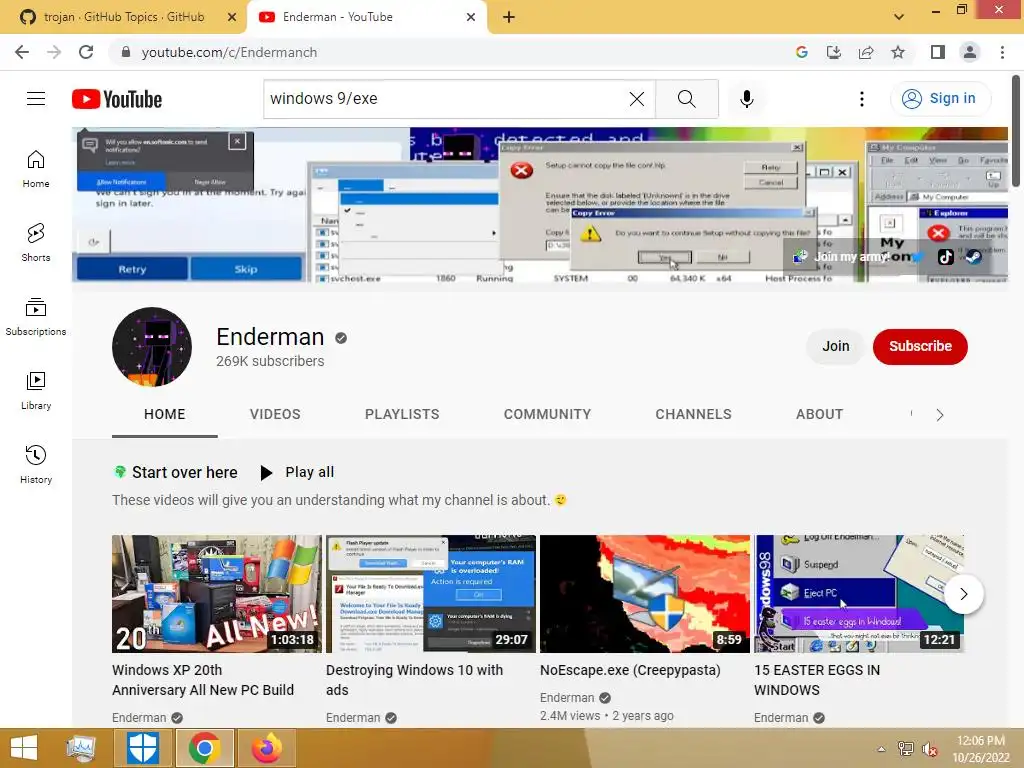Open NoEscape.exe (Creepypasta) thumbnail

645,594
